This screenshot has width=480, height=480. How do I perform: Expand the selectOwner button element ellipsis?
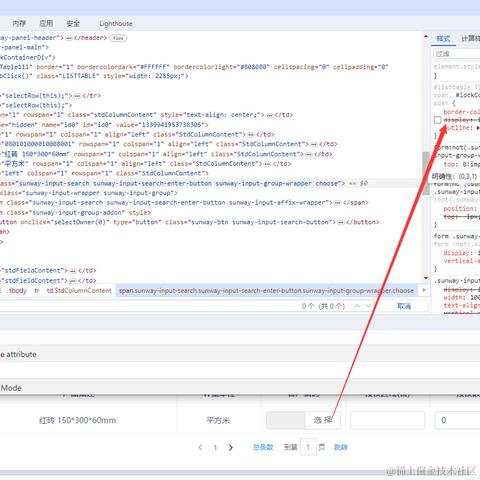340,222
